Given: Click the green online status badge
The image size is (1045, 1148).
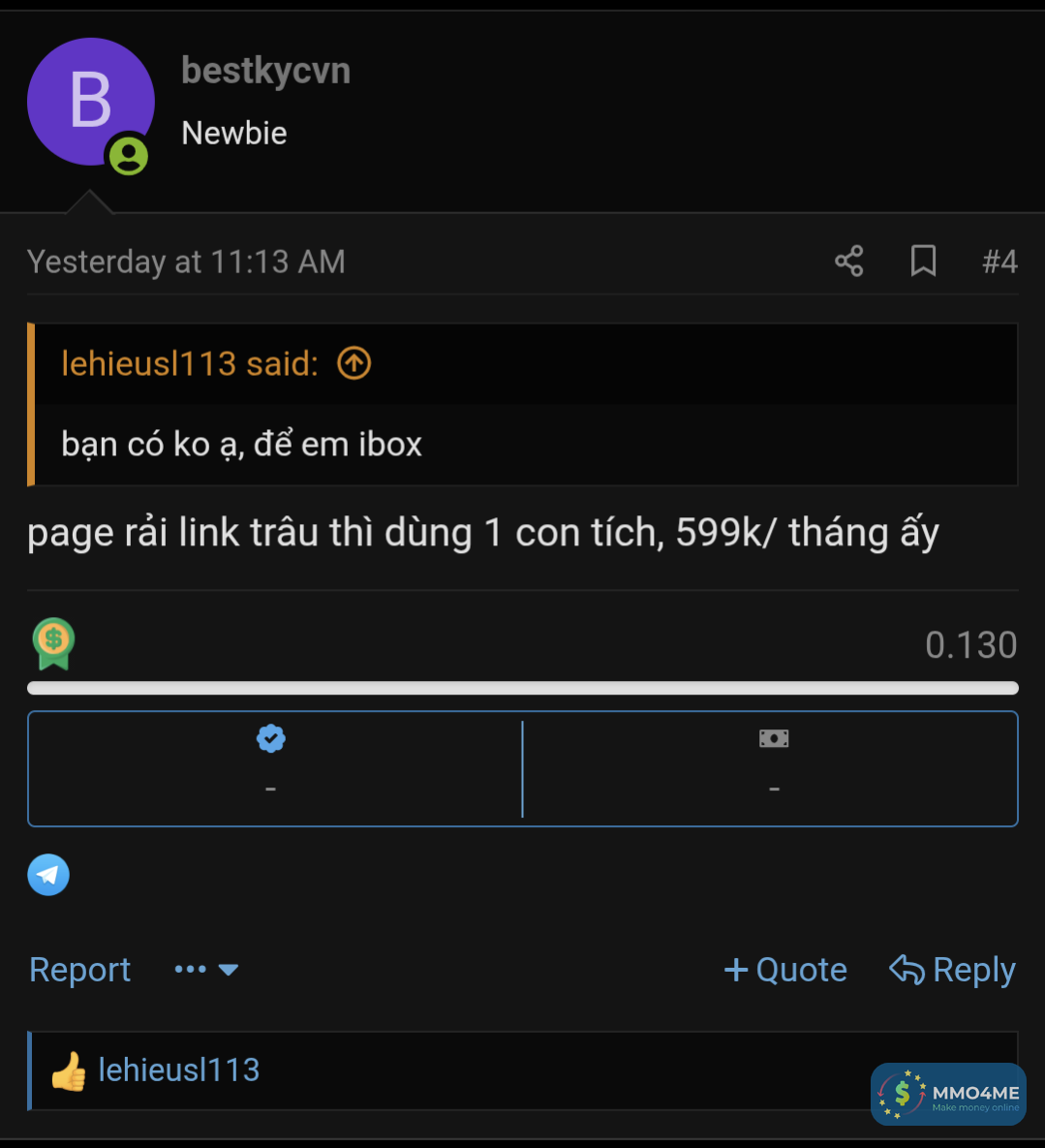Looking at the screenshot, I should tap(128, 155).
